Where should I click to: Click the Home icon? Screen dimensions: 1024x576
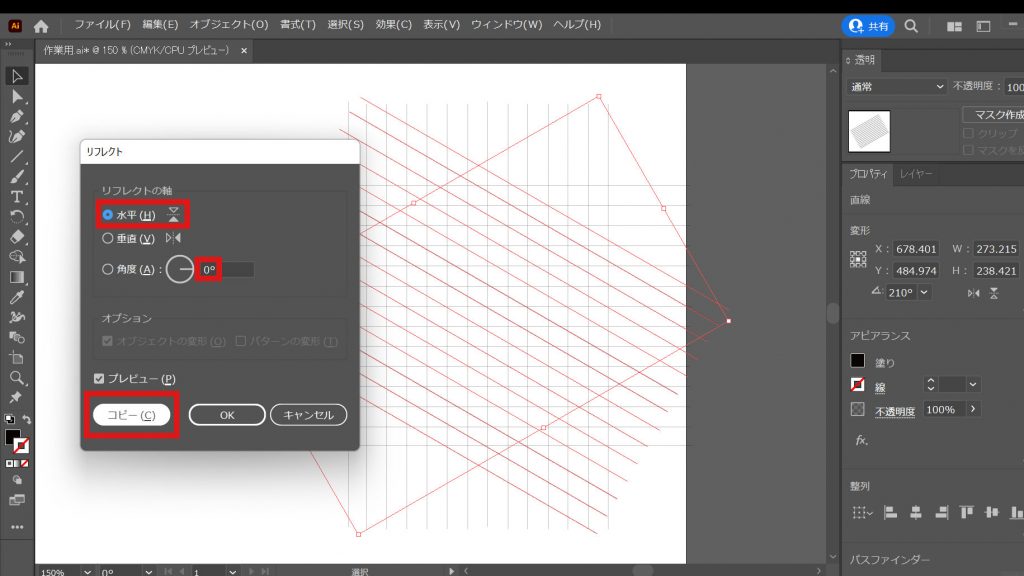click(x=41, y=25)
